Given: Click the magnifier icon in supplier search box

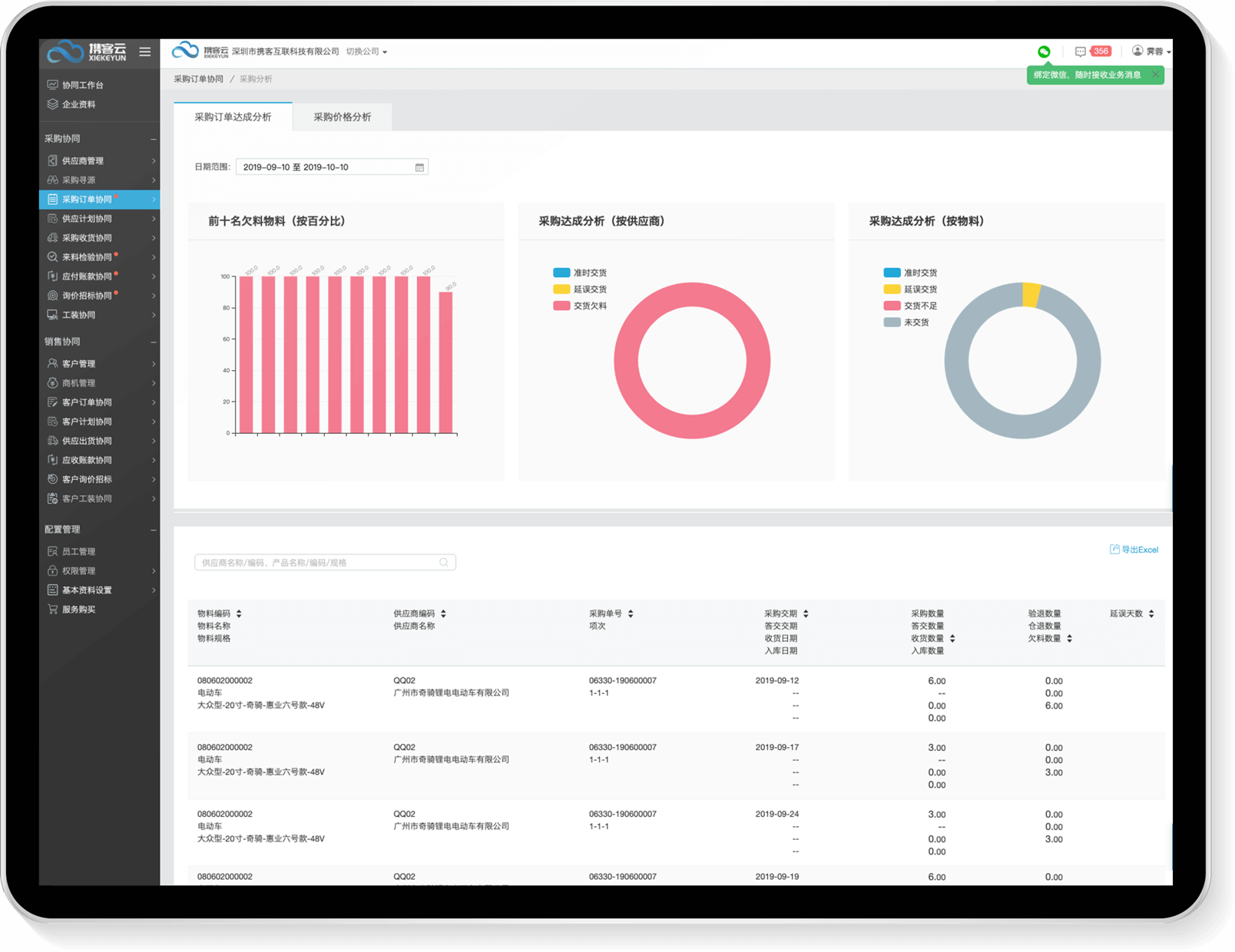Looking at the screenshot, I should coord(444,563).
